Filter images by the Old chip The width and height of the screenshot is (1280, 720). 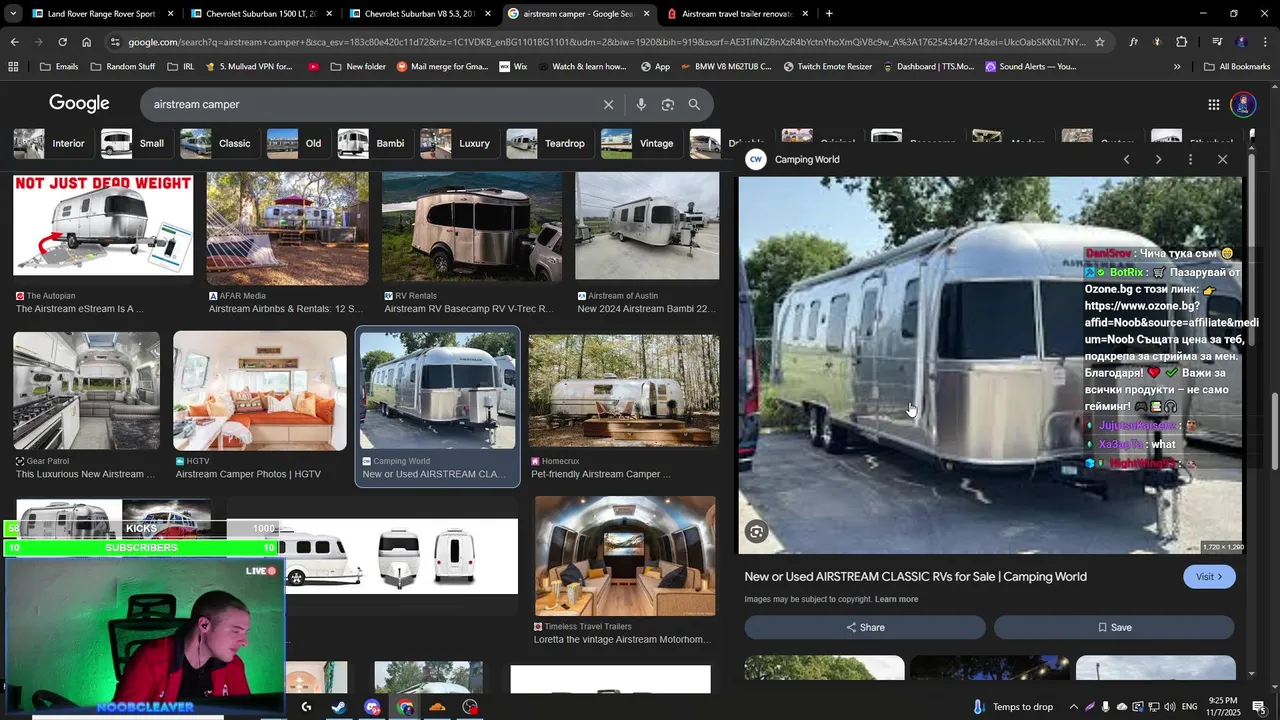(296, 143)
